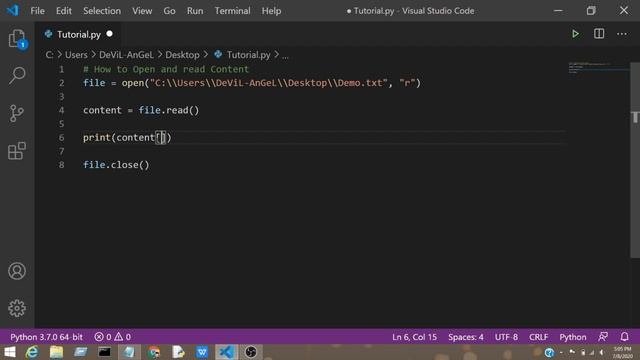
Task: Expand the Desktop breadcrumb segment
Action: point(182,55)
